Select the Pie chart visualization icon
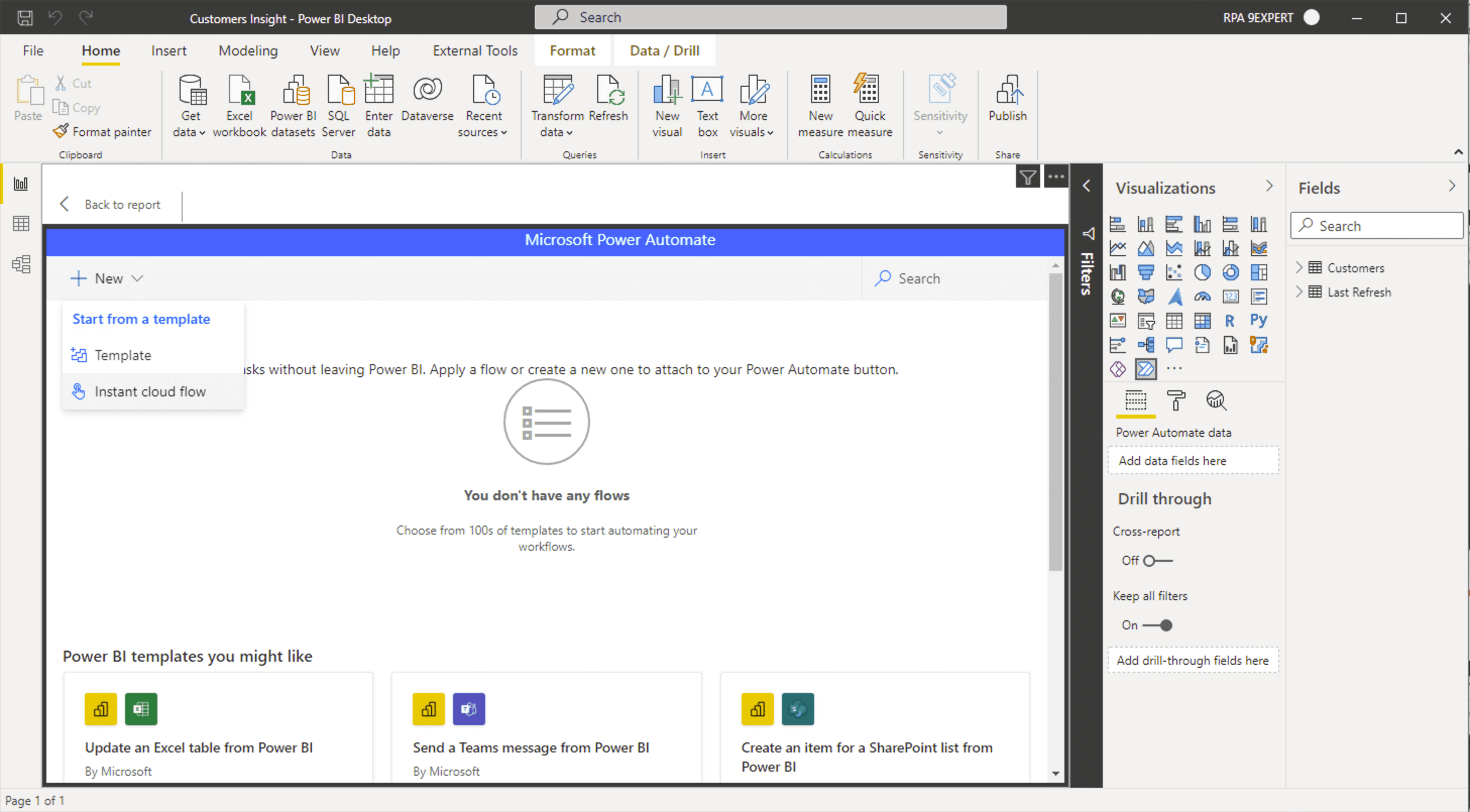This screenshot has width=1470, height=812. [x=1203, y=272]
